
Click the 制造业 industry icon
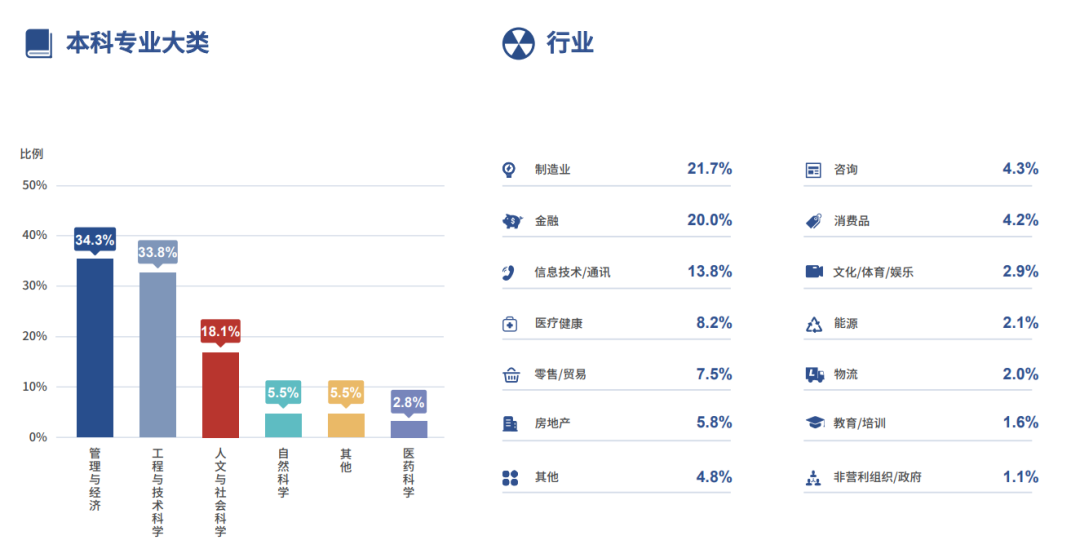[x=509, y=170]
